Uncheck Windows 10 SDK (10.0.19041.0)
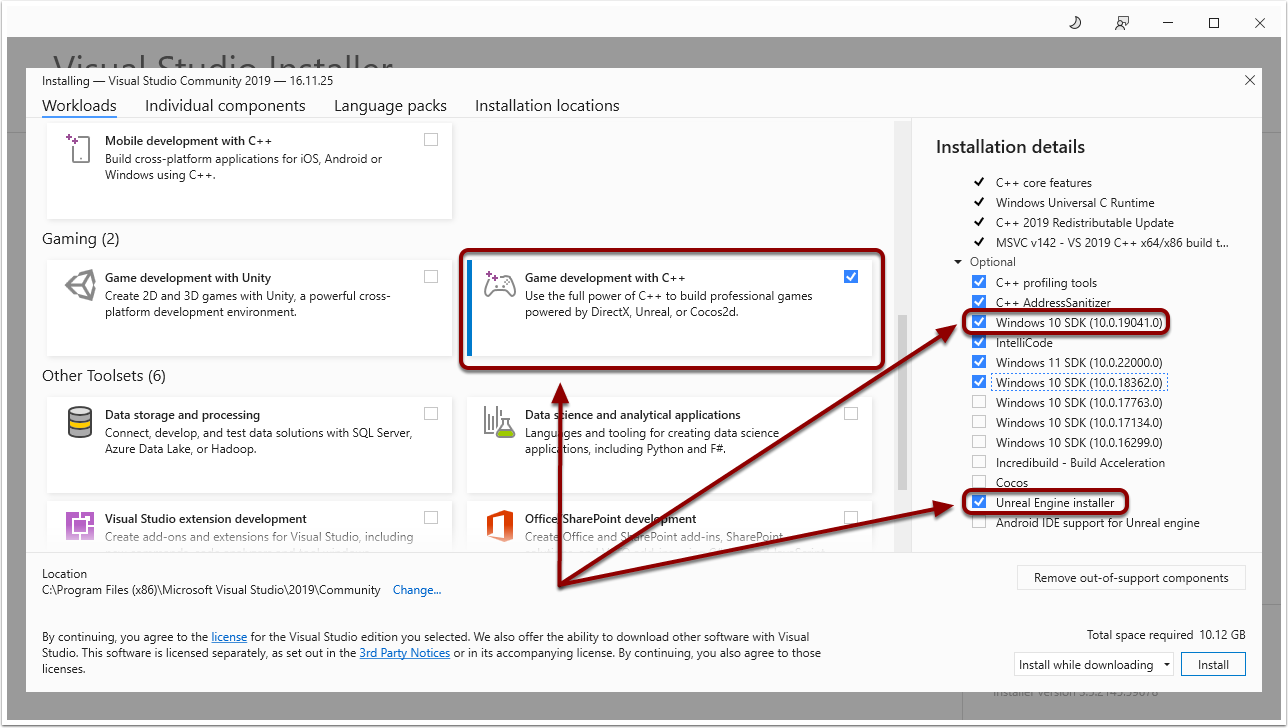The width and height of the screenshot is (1288, 728). (979, 322)
